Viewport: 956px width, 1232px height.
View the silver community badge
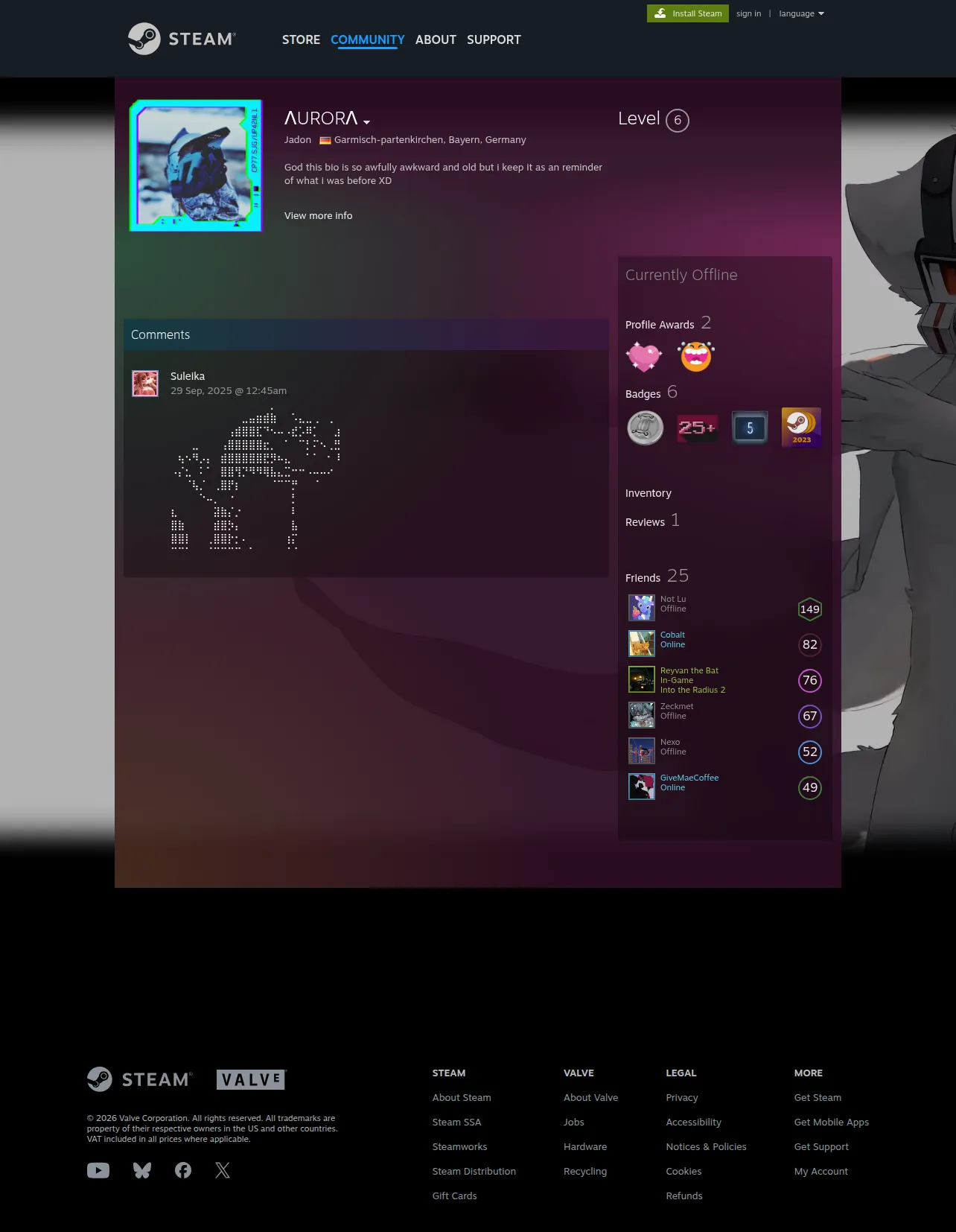[646, 428]
